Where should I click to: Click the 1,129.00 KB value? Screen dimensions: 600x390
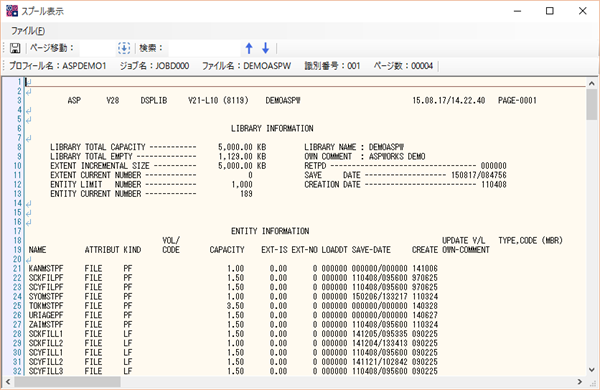242,157
